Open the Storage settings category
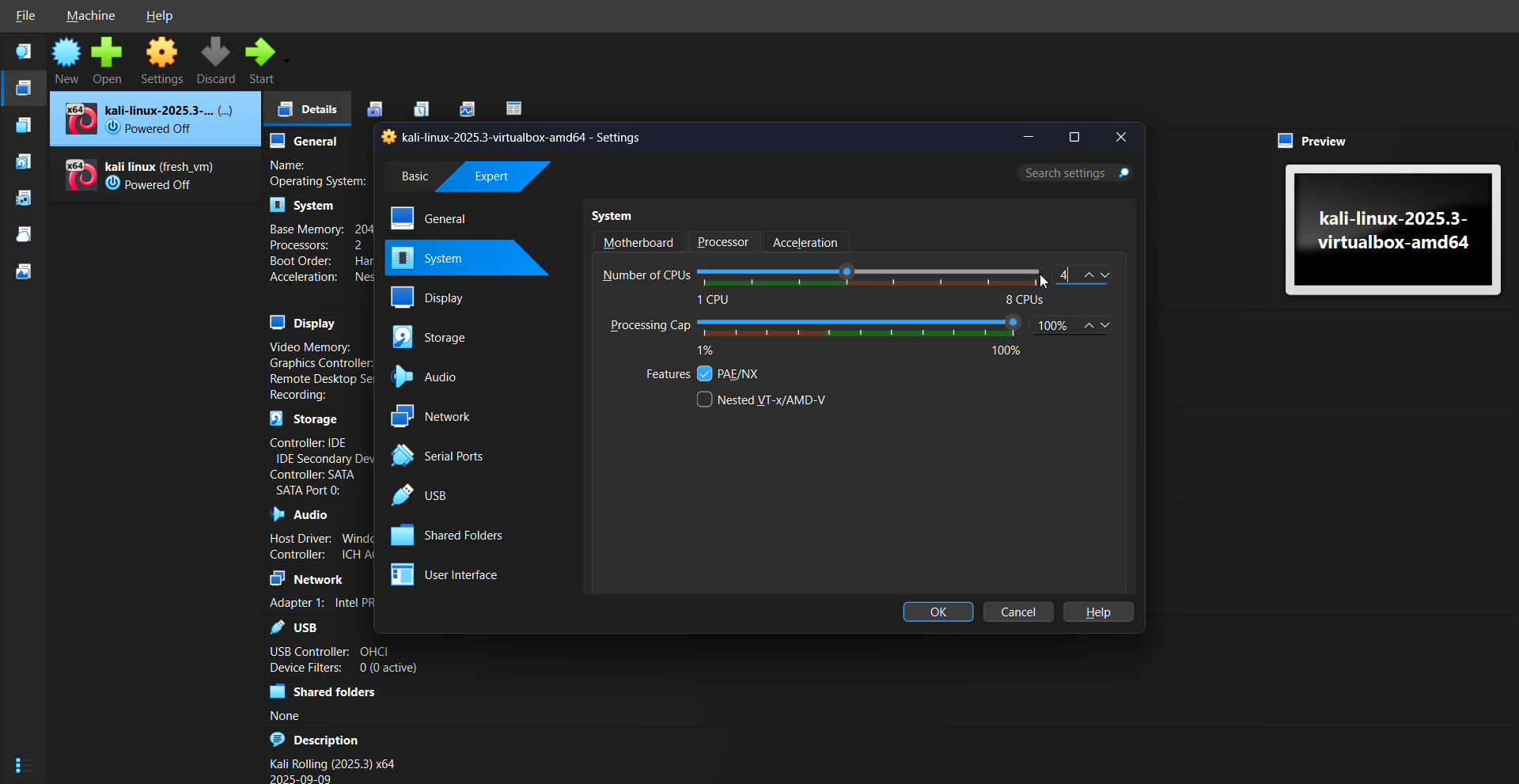 [444, 338]
